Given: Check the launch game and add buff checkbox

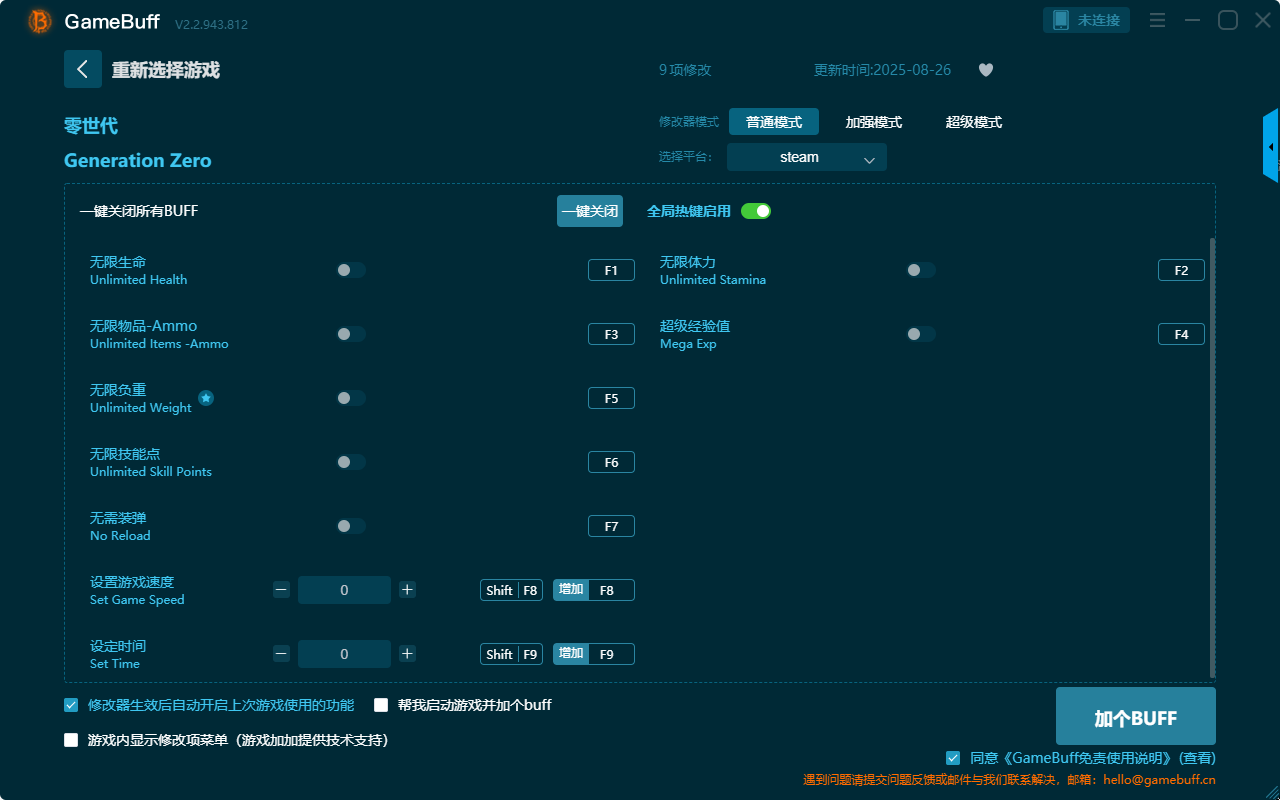Looking at the screenshot, I should [381, 705].
